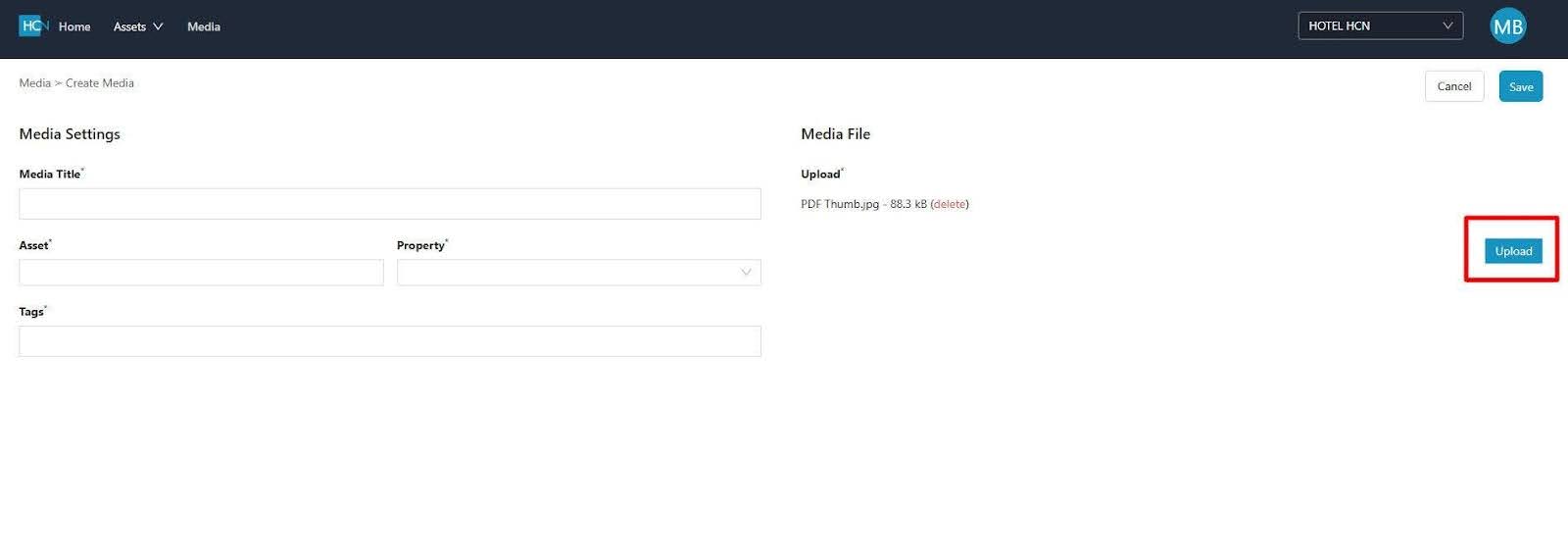Navigate to Media via breadcrumb

(x=34, y=83)
